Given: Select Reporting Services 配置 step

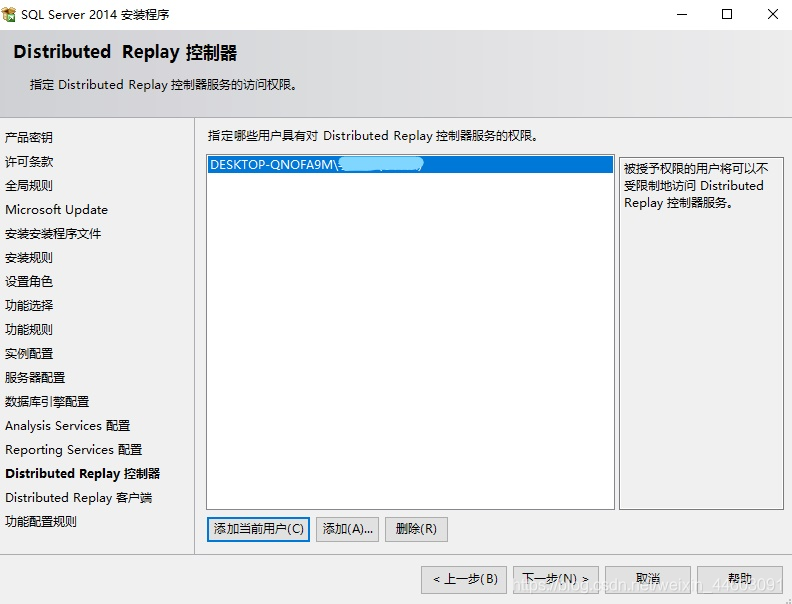Looking at the screenshot, I should (x=74, y=449).
